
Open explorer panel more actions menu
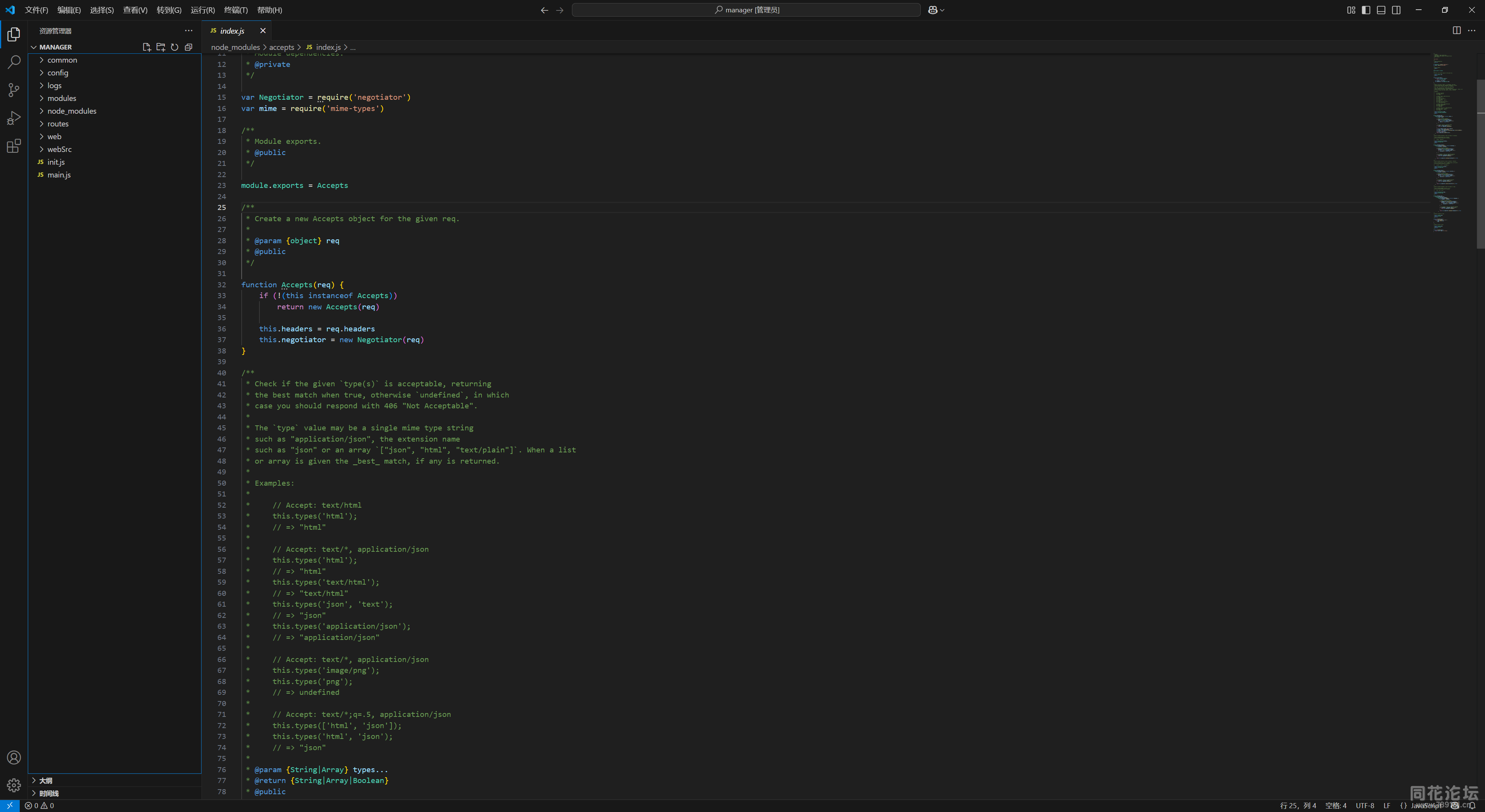pyautogui.click(x=188, y=31)
